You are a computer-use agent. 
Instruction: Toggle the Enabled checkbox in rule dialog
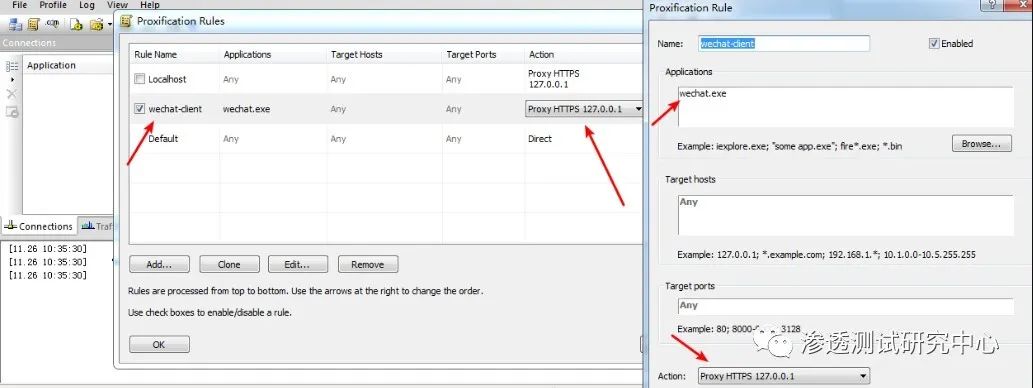934,43
